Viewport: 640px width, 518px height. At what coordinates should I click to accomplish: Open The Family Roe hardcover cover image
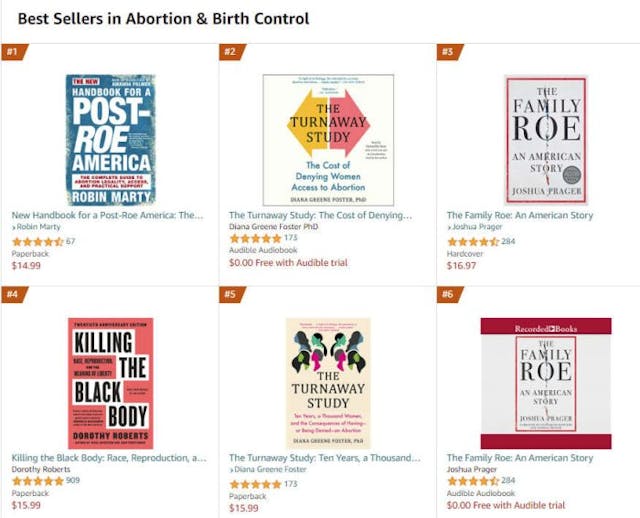(x=545, y=139)
